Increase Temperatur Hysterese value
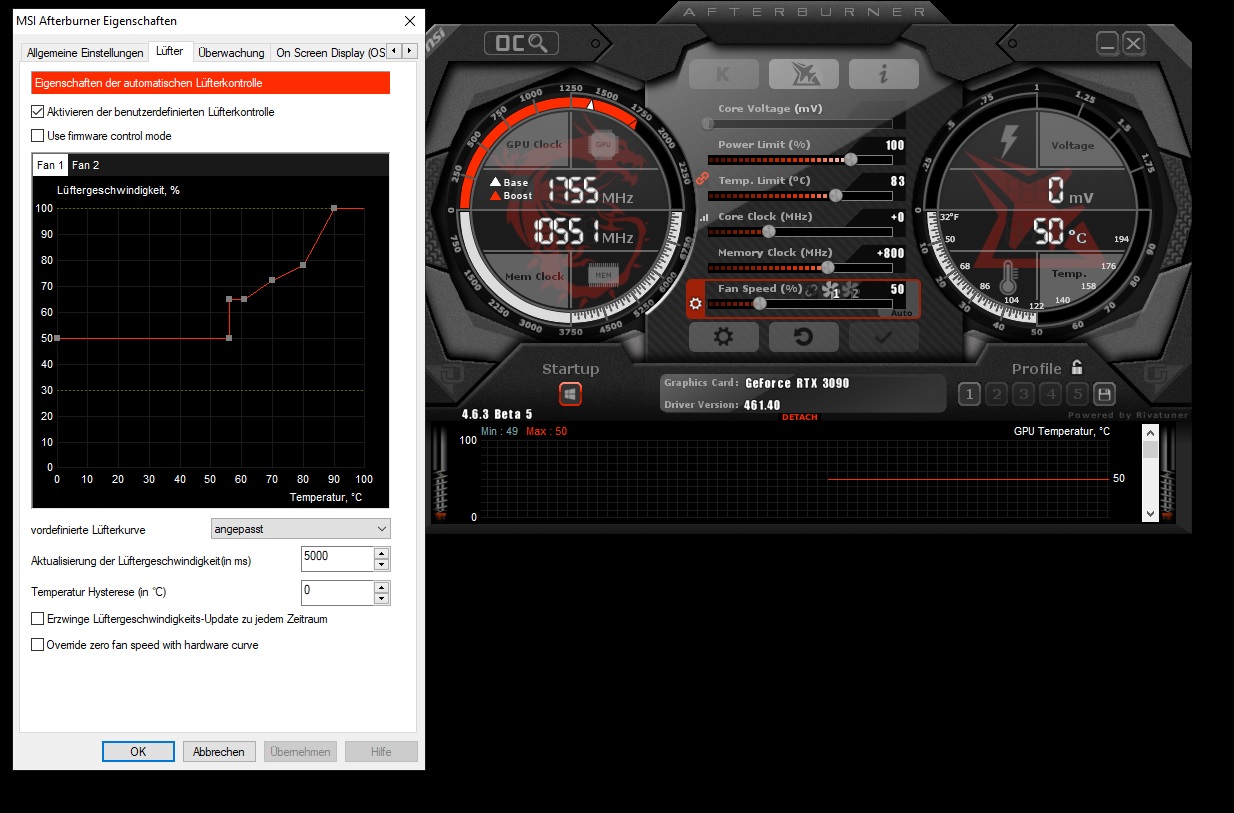Viewport: 1234px width, 813px height. pyautogui.click(x=381, y=587)
